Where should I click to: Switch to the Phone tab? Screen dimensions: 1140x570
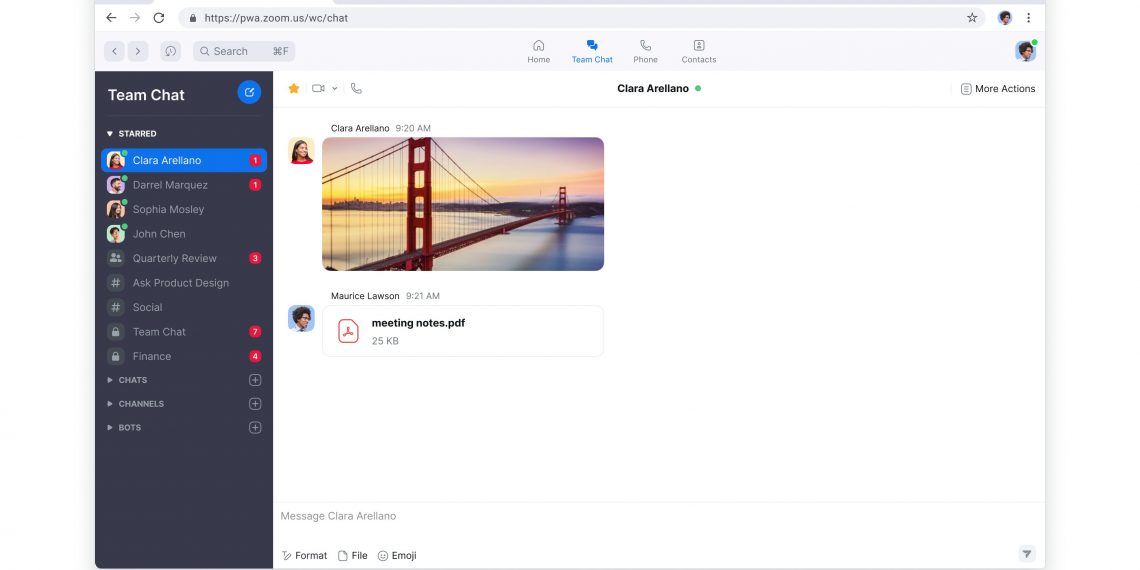point(646,51)
